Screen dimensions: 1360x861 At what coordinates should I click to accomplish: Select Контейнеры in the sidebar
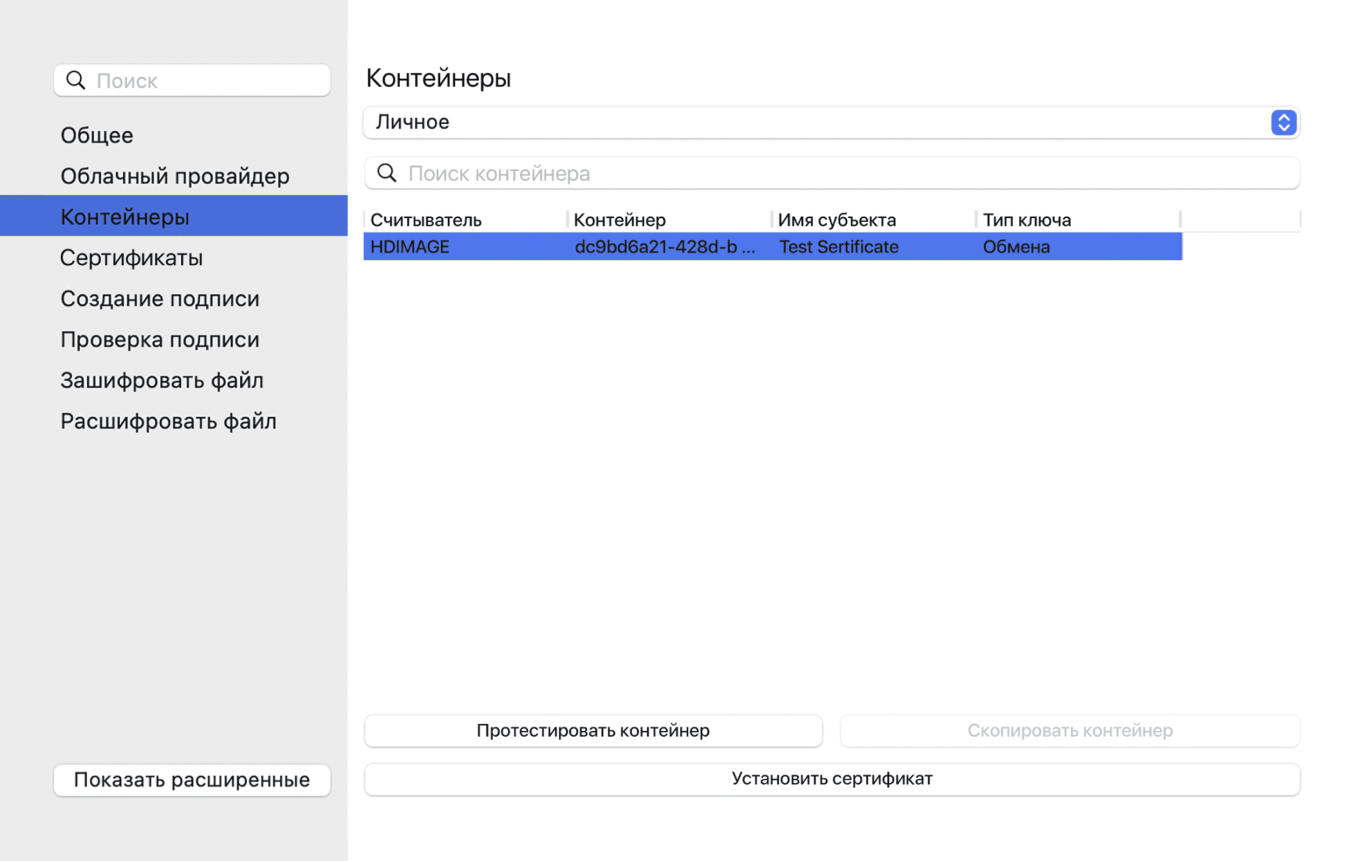125,217
